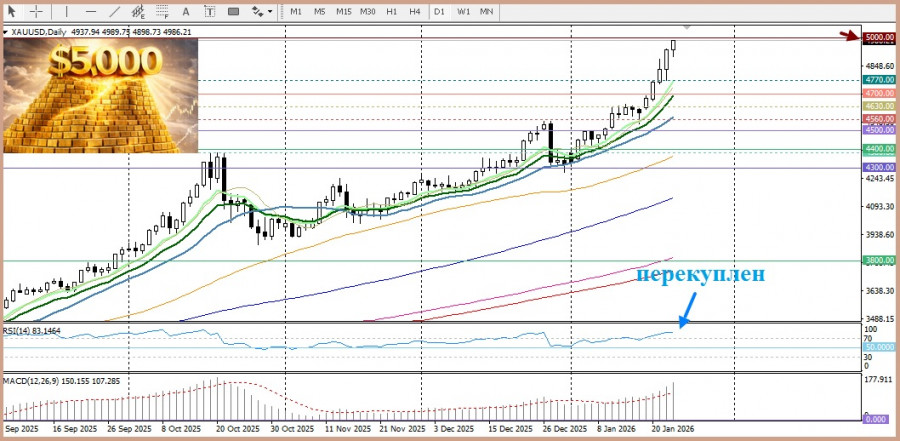Click the 4243.45 price scale value
The width and height of the screenshot is (900, 441).
(x=880, y=179)
